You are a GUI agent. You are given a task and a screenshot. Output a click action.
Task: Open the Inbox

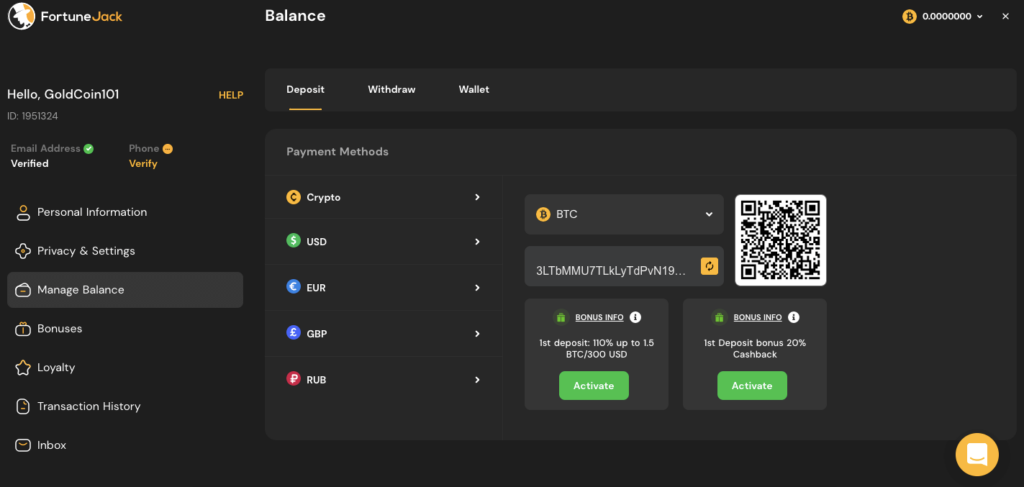125,445
